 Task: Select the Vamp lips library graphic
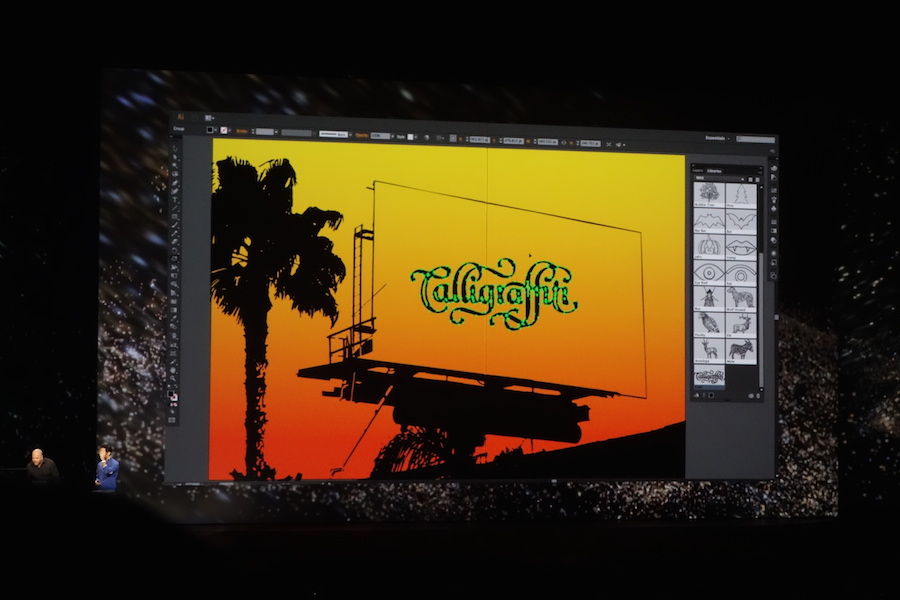[740, 245]
